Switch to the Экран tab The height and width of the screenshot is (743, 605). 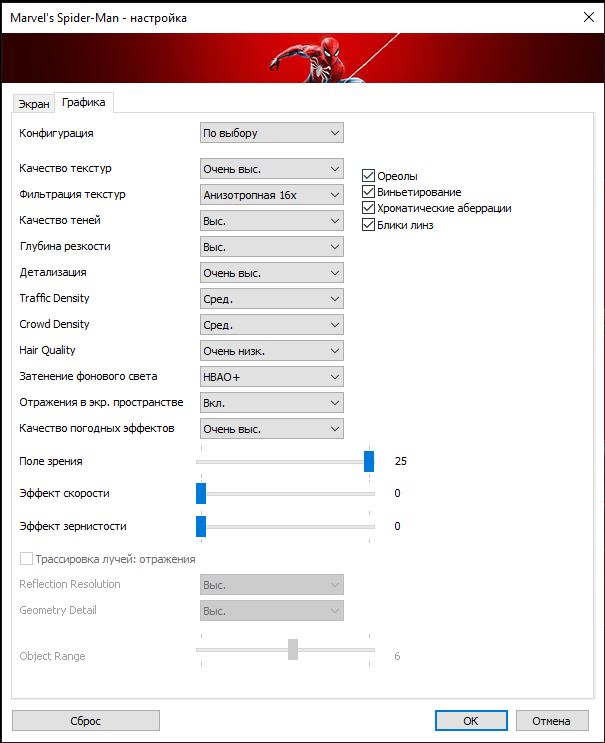(33, 104)
